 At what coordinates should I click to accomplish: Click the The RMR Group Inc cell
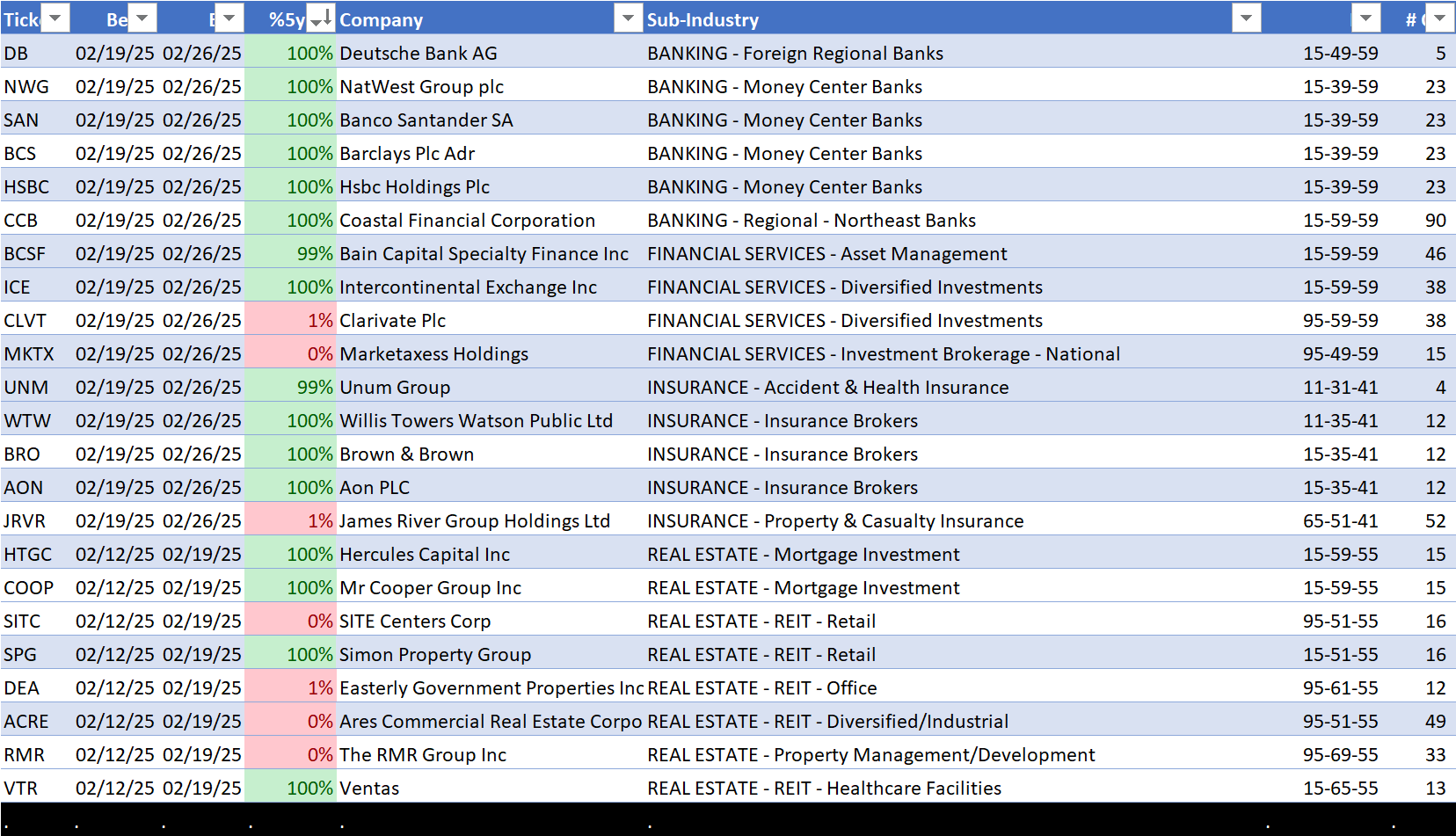point(491,754)
